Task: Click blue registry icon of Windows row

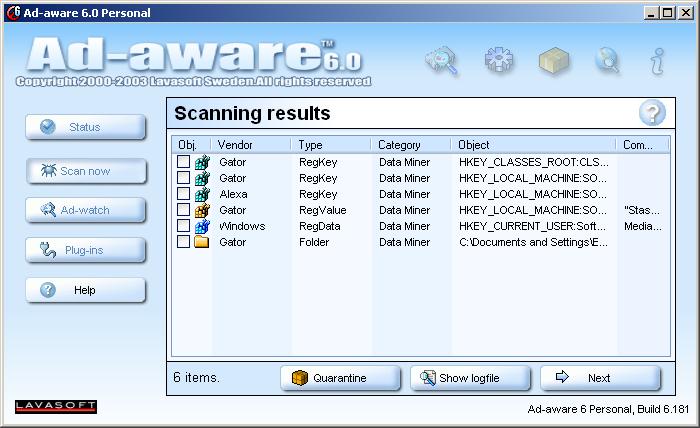Action: [x=202, y=226]
